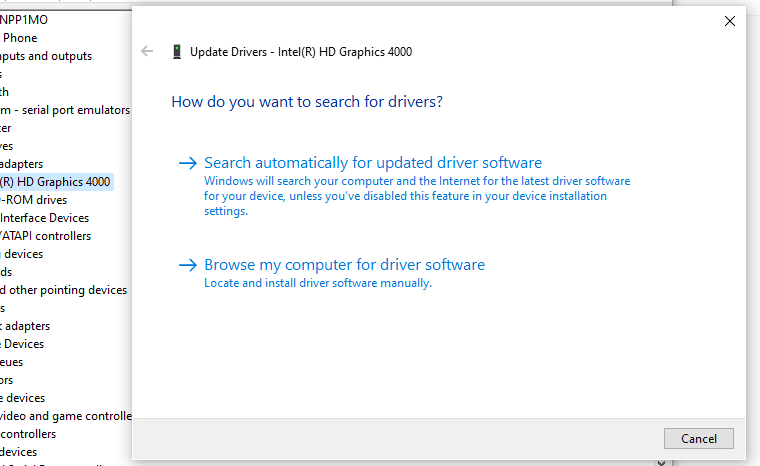
Task: Select ROM drives category in Device Manager
Action: pos(33,200)
